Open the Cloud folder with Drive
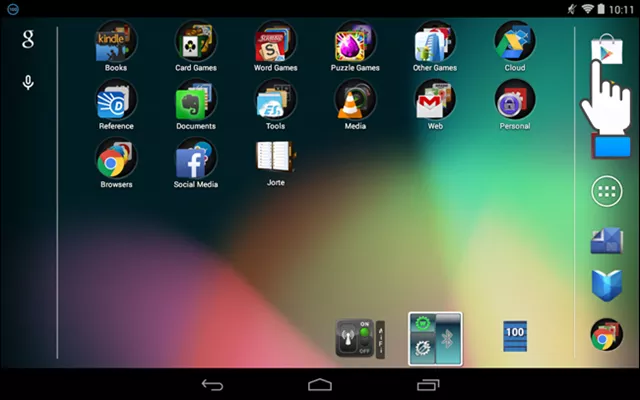Image resolution: width=640 pixels, height=400 pixels. (x=515, y=43)
